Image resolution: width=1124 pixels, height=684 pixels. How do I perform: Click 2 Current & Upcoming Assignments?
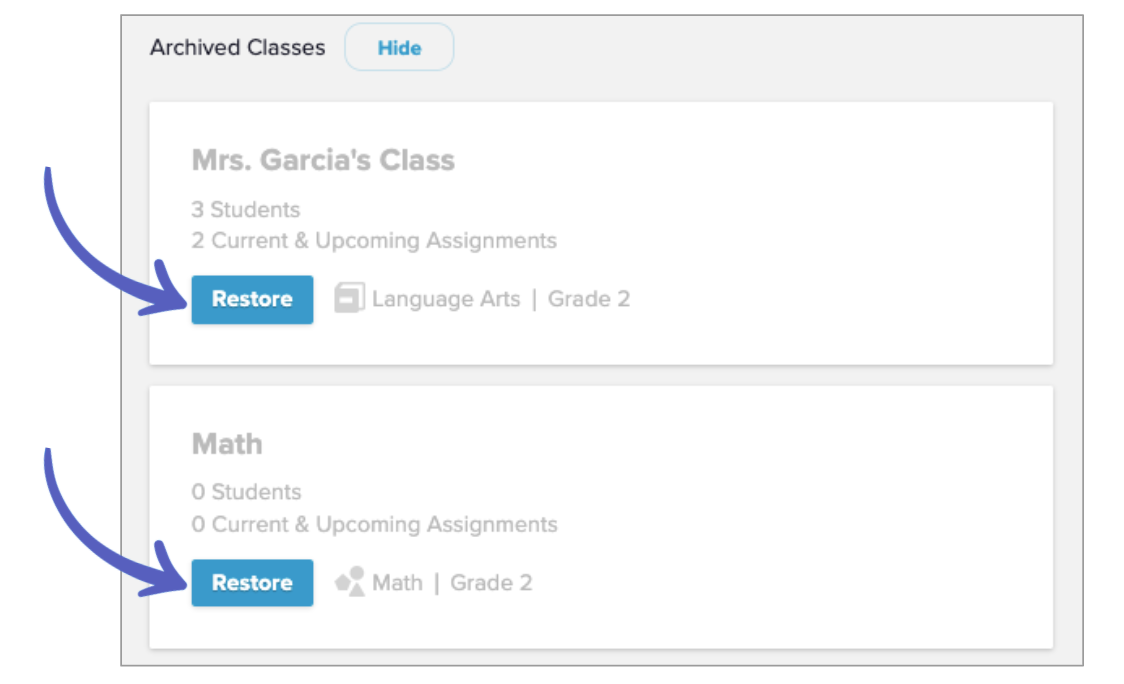pos(374,241)
